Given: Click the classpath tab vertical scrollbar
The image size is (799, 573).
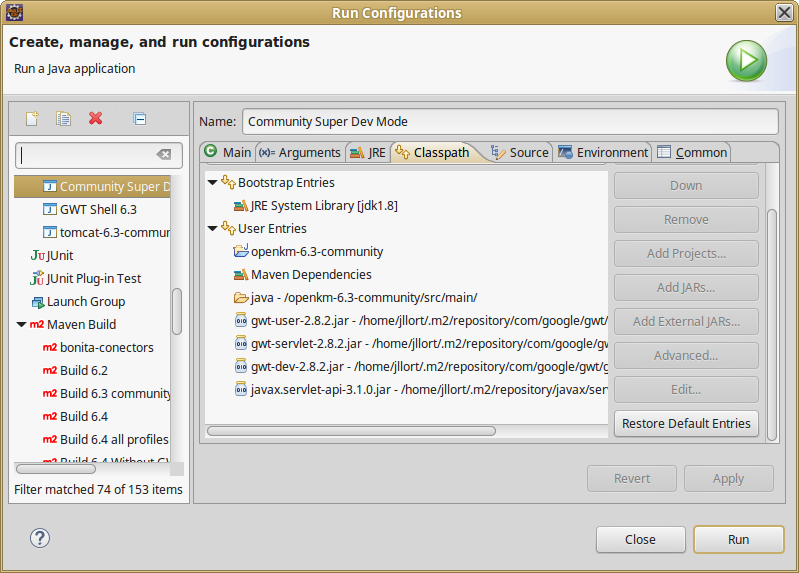Looking at the screenshot, I should 772,325.
